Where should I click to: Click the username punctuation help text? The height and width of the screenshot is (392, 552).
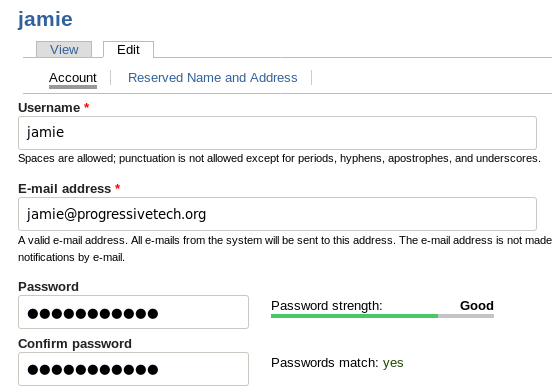click(x=279, y=159)
